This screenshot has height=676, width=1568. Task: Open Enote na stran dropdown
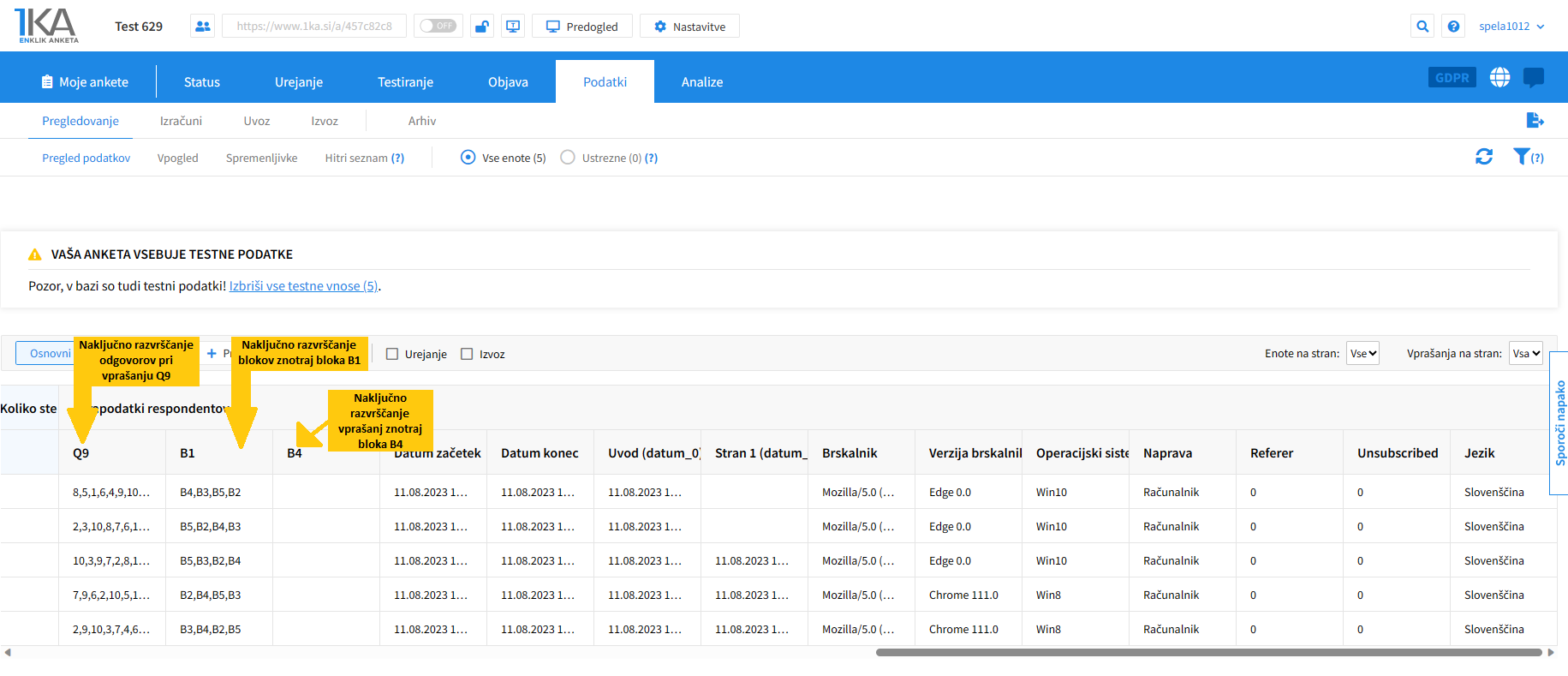pos(1362,353)
